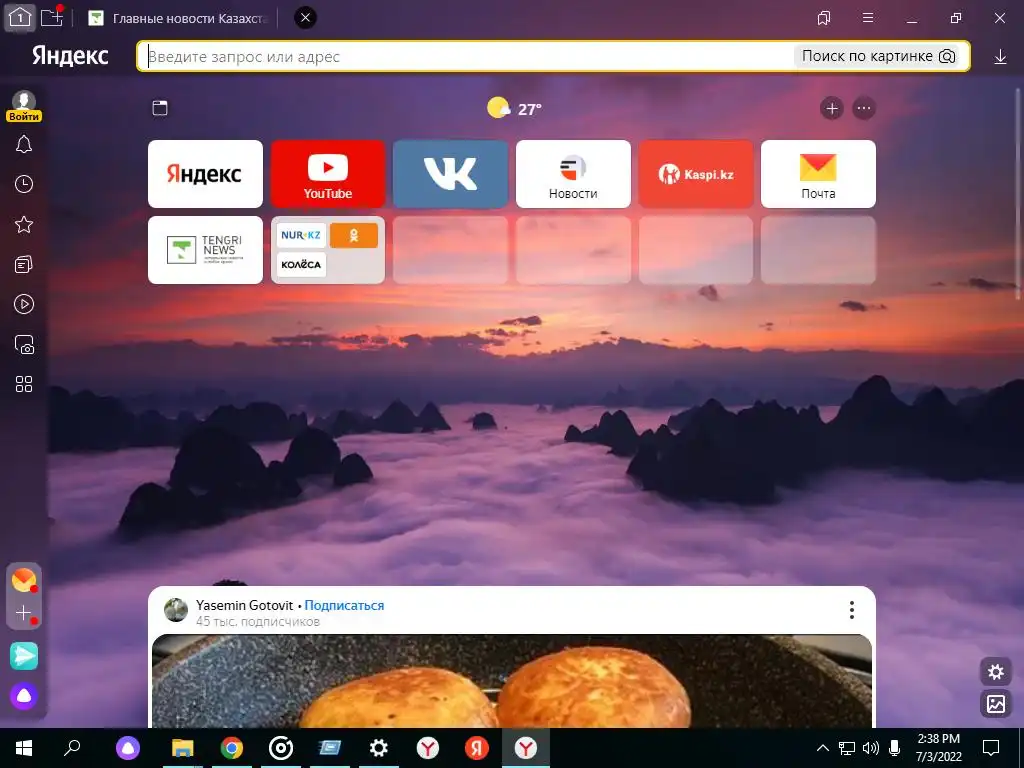
Task: Open the Яндекс tile
Action: point(205,174)
